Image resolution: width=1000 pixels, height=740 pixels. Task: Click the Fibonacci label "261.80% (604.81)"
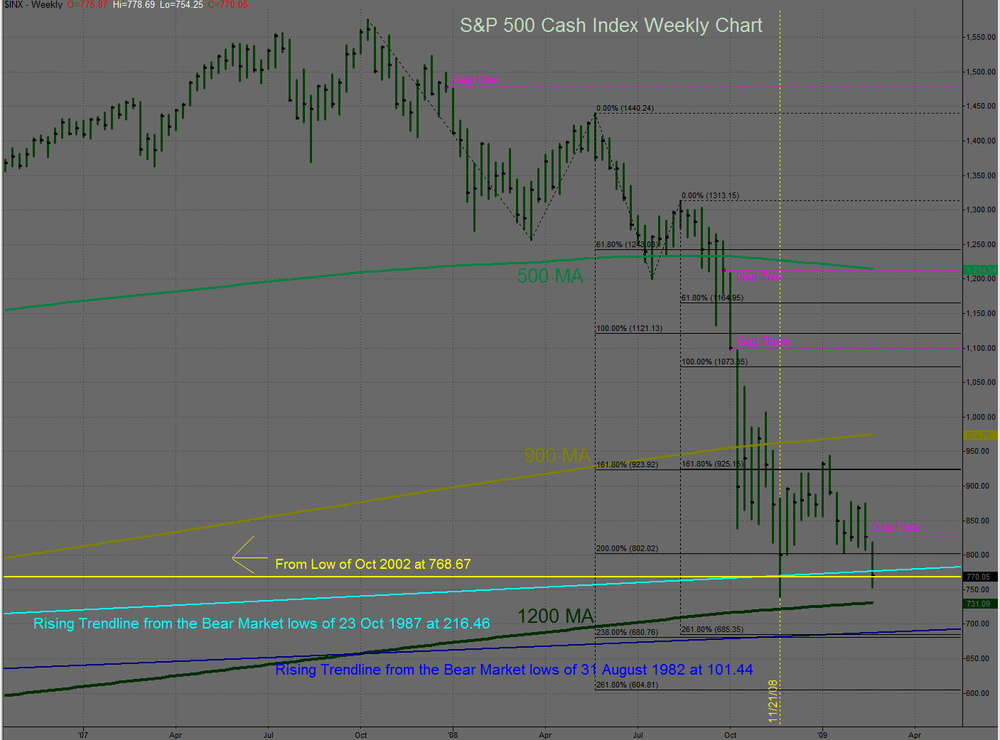628,685
